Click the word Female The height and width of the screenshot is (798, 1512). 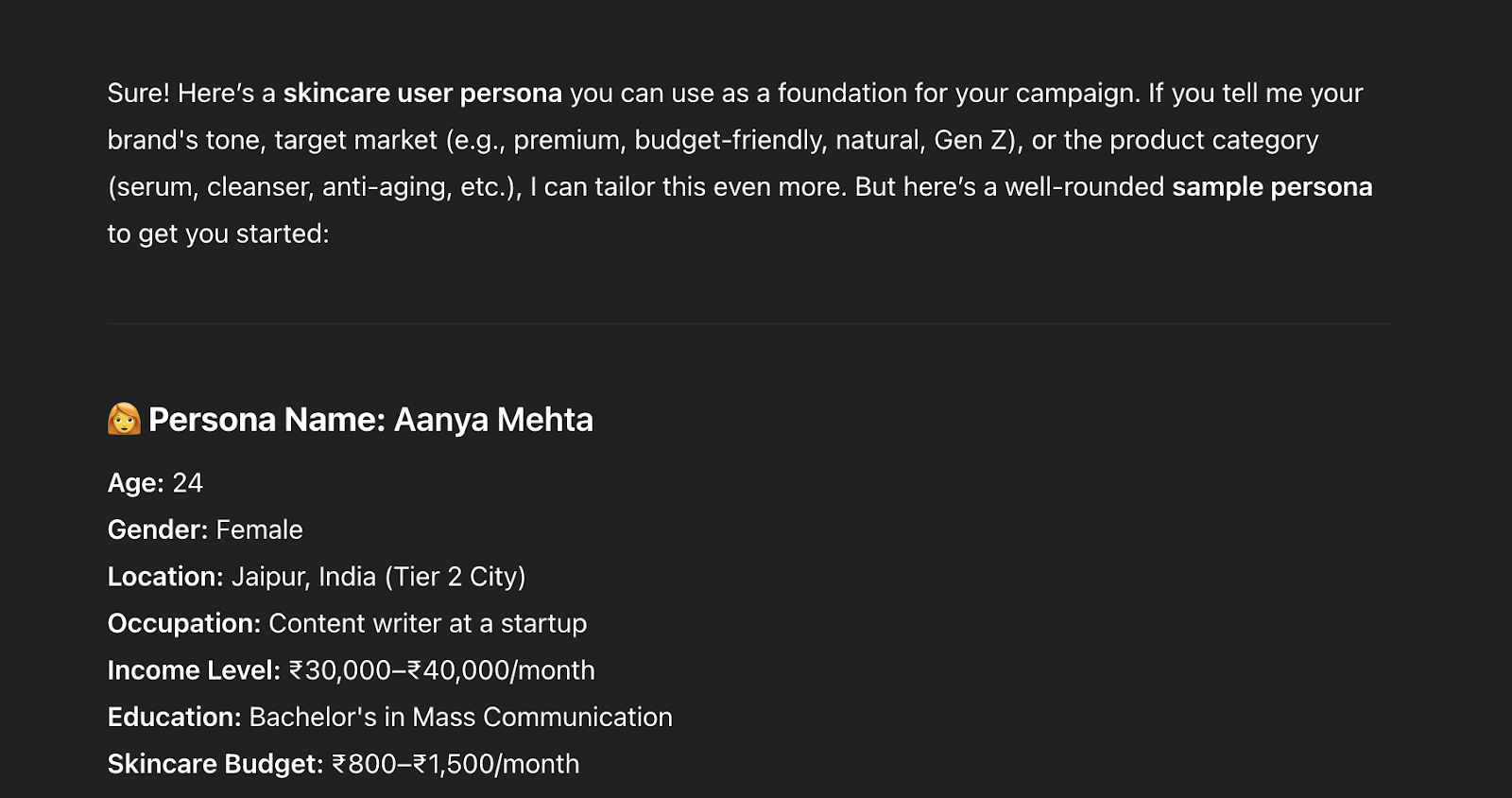(x=260, y=529)
